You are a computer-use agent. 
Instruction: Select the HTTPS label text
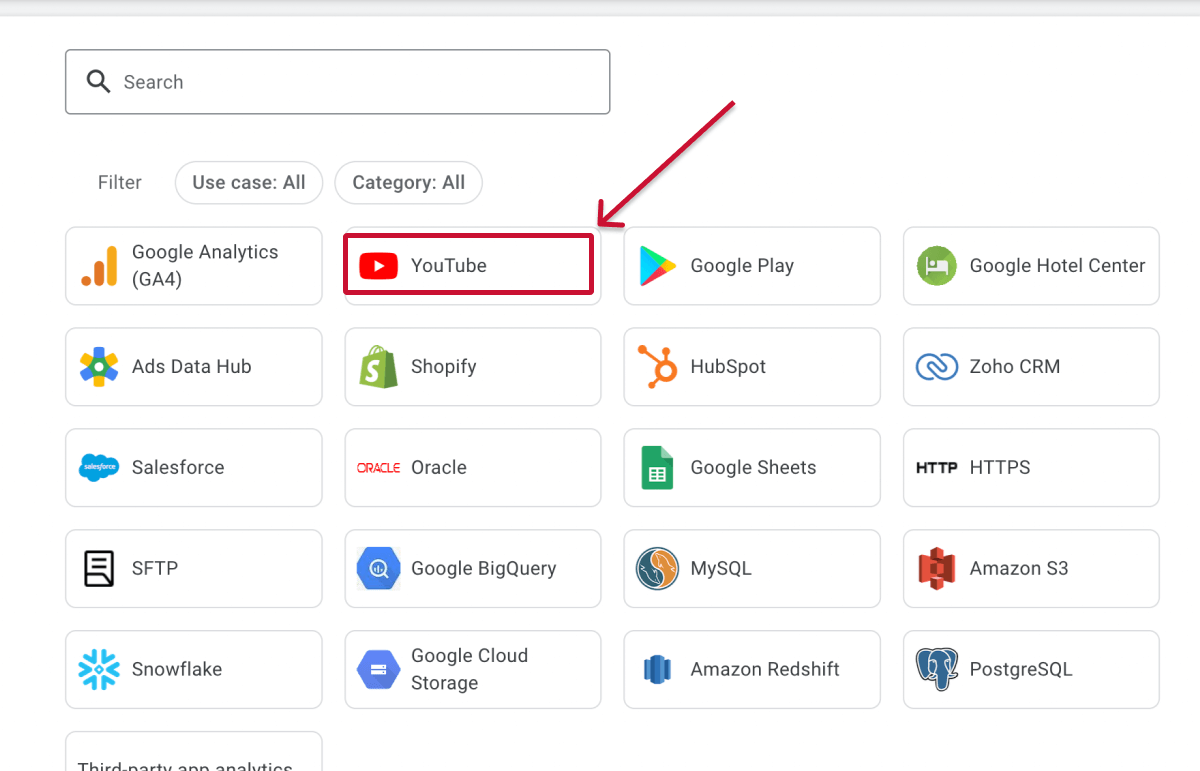[x=1000, y=468]
